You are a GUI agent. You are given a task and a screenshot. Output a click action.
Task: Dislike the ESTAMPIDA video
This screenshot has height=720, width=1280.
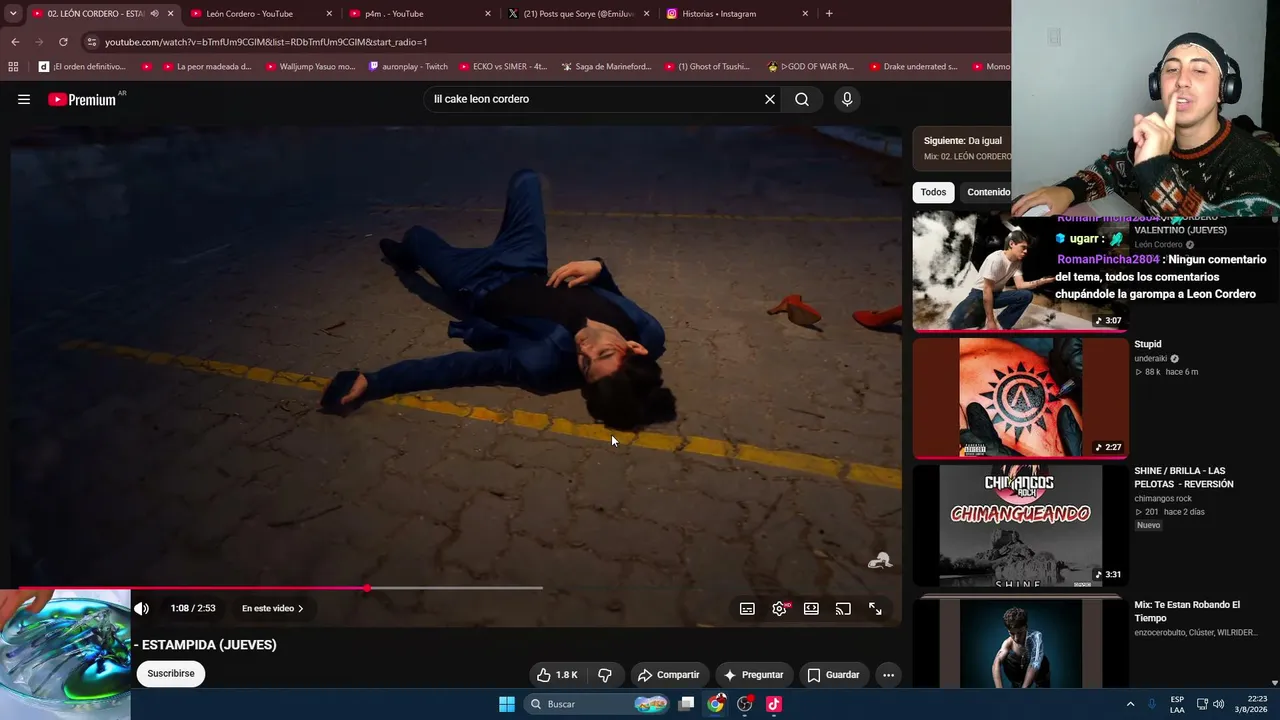click(605, 675)
